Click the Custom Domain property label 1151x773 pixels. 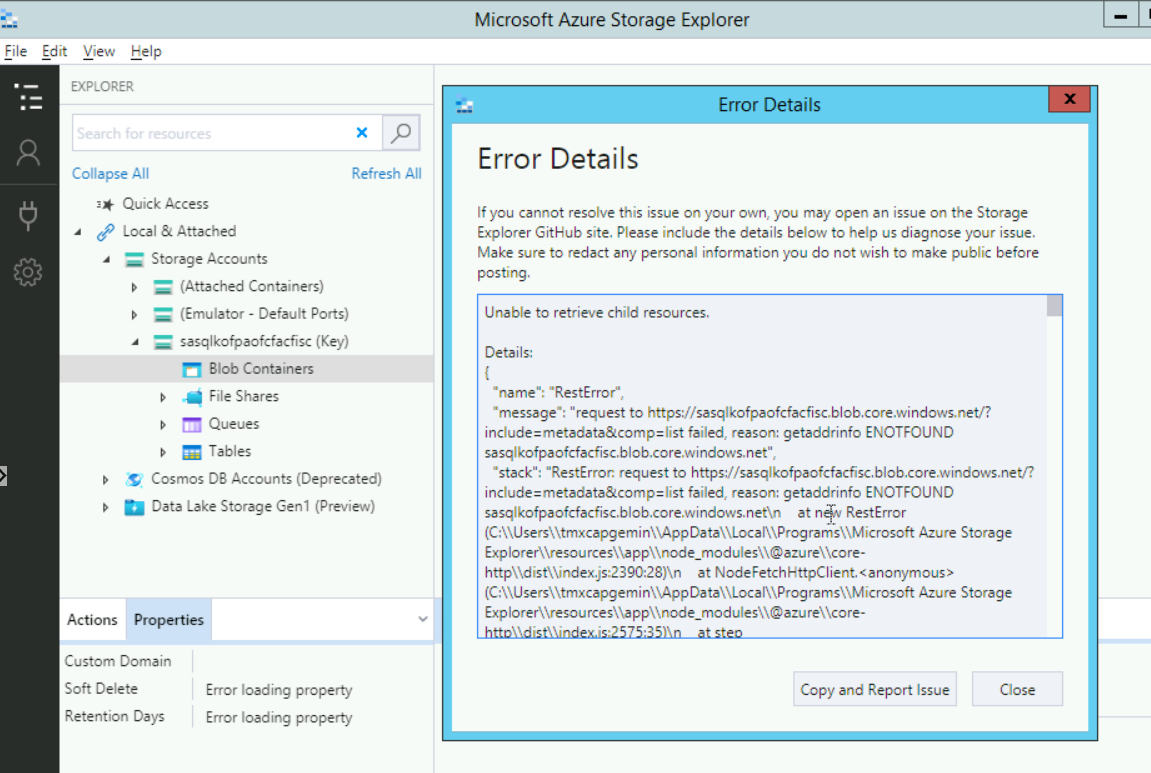(117, 661)
